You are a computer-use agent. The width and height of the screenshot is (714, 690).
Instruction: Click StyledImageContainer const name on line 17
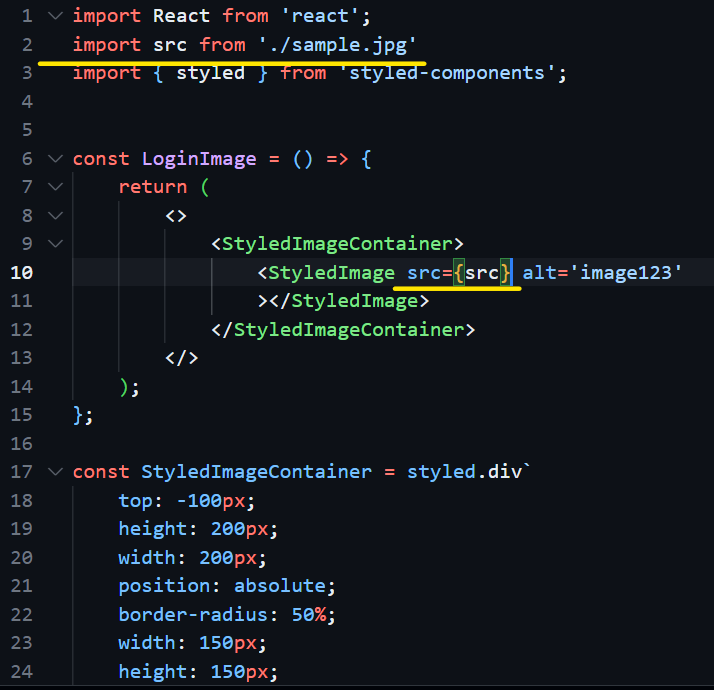[256, 472]
